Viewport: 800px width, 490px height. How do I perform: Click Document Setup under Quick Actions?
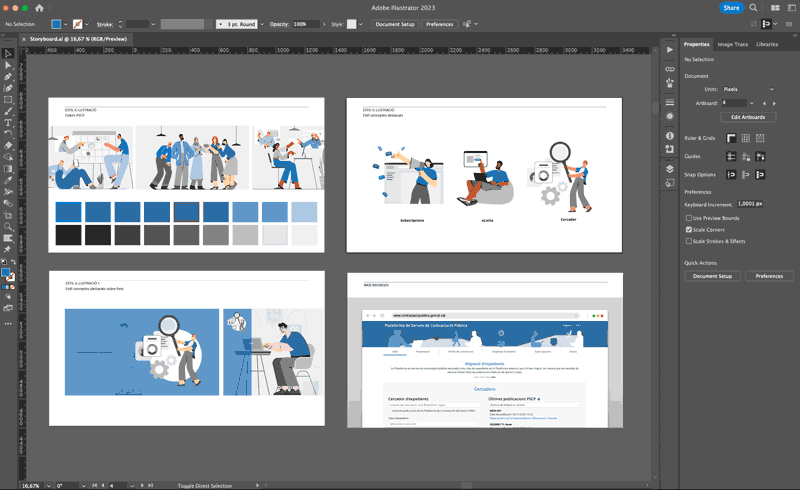pos(712,276)
